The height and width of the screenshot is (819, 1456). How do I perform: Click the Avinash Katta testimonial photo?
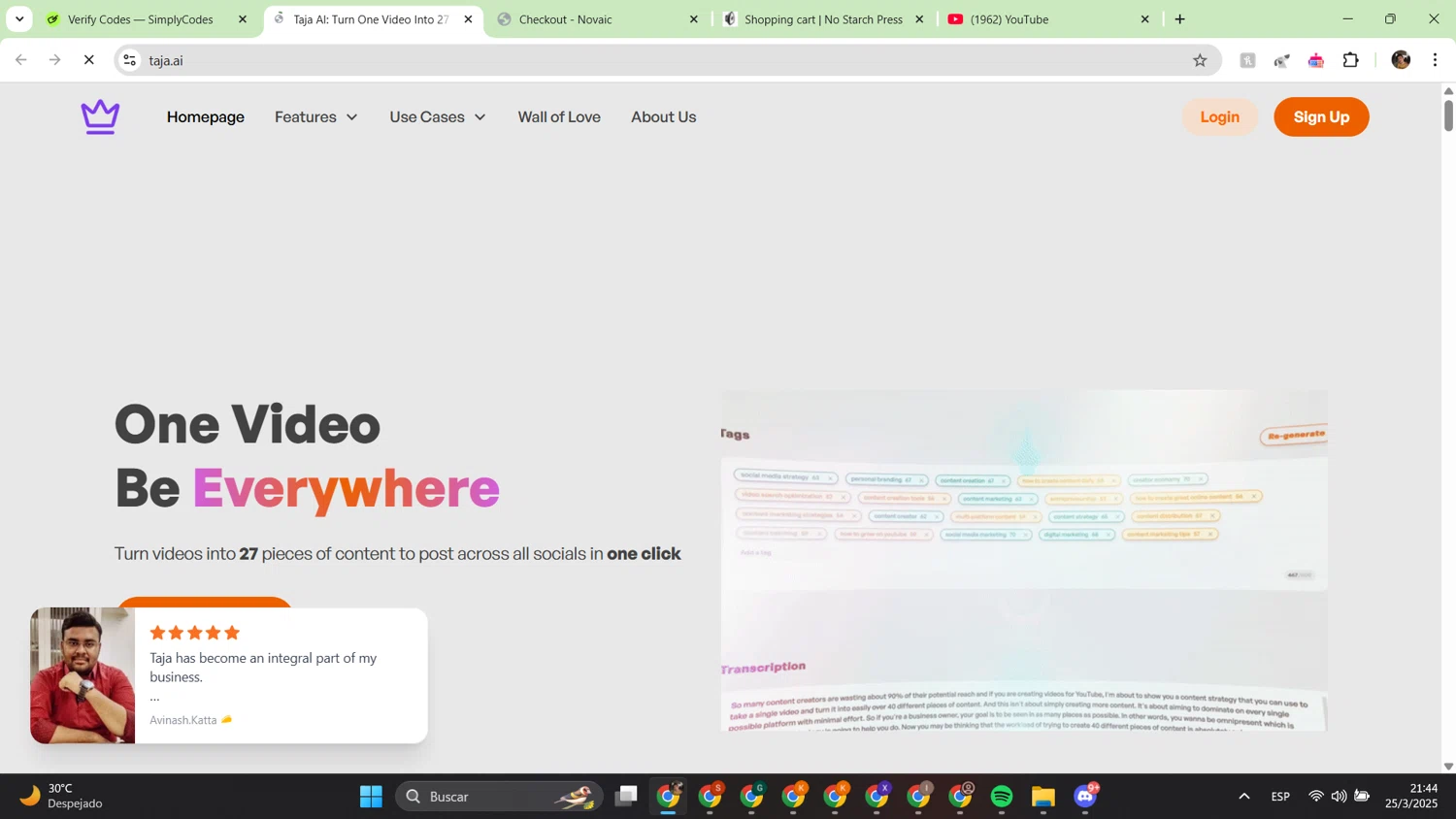point(83,675)
